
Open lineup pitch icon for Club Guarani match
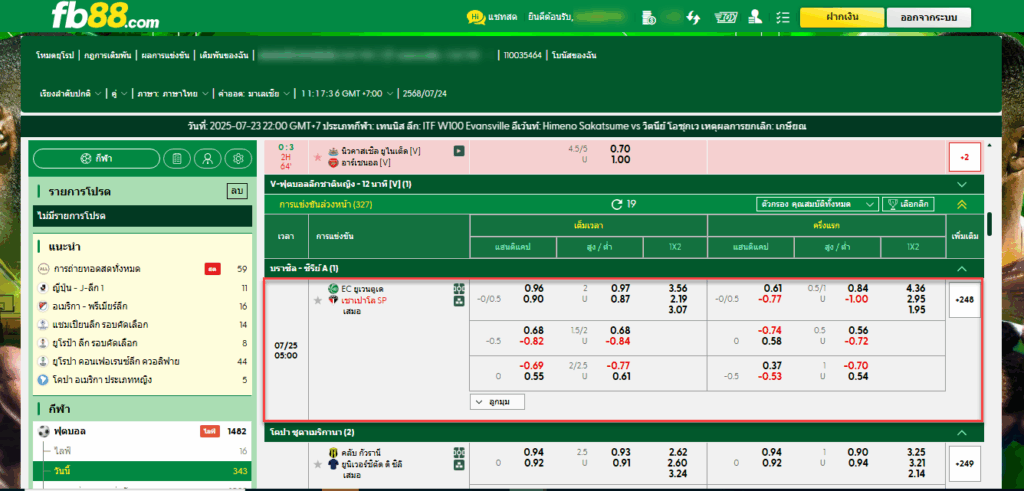pos(458,452)
